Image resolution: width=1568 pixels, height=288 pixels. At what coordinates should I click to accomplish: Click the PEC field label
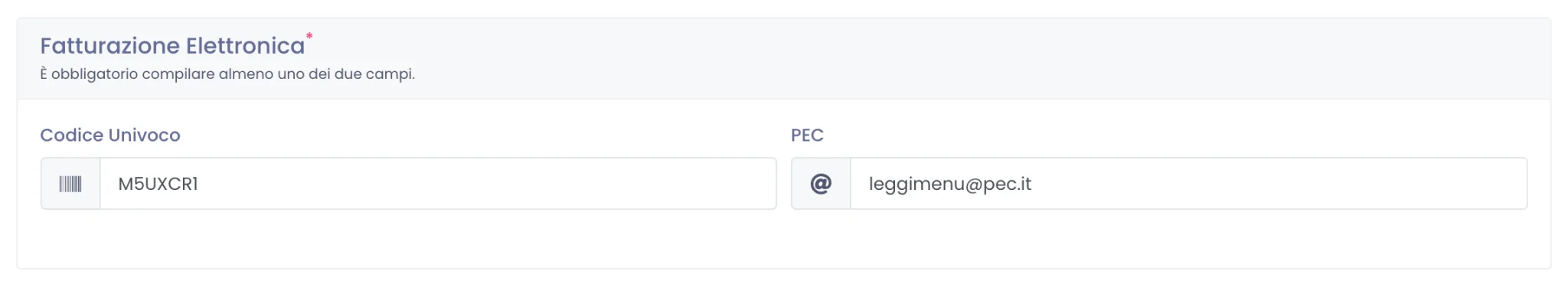tap(807, 136)
